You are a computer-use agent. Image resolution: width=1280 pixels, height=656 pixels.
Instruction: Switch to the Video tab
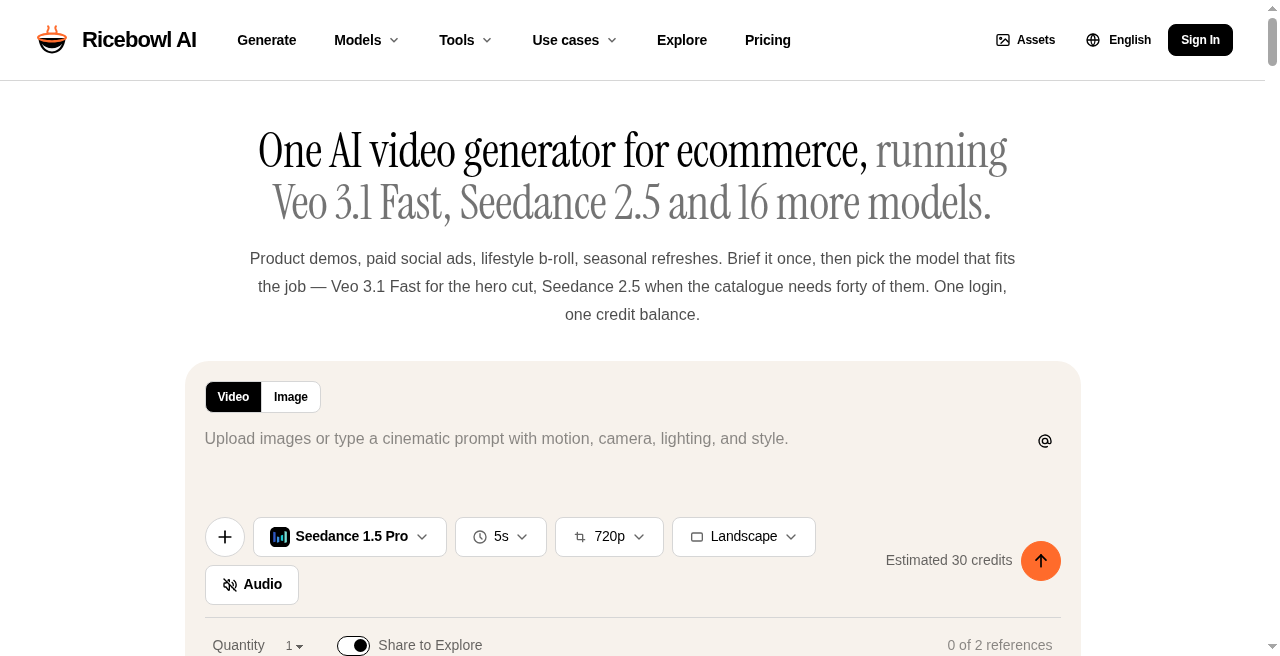[233, 397]
